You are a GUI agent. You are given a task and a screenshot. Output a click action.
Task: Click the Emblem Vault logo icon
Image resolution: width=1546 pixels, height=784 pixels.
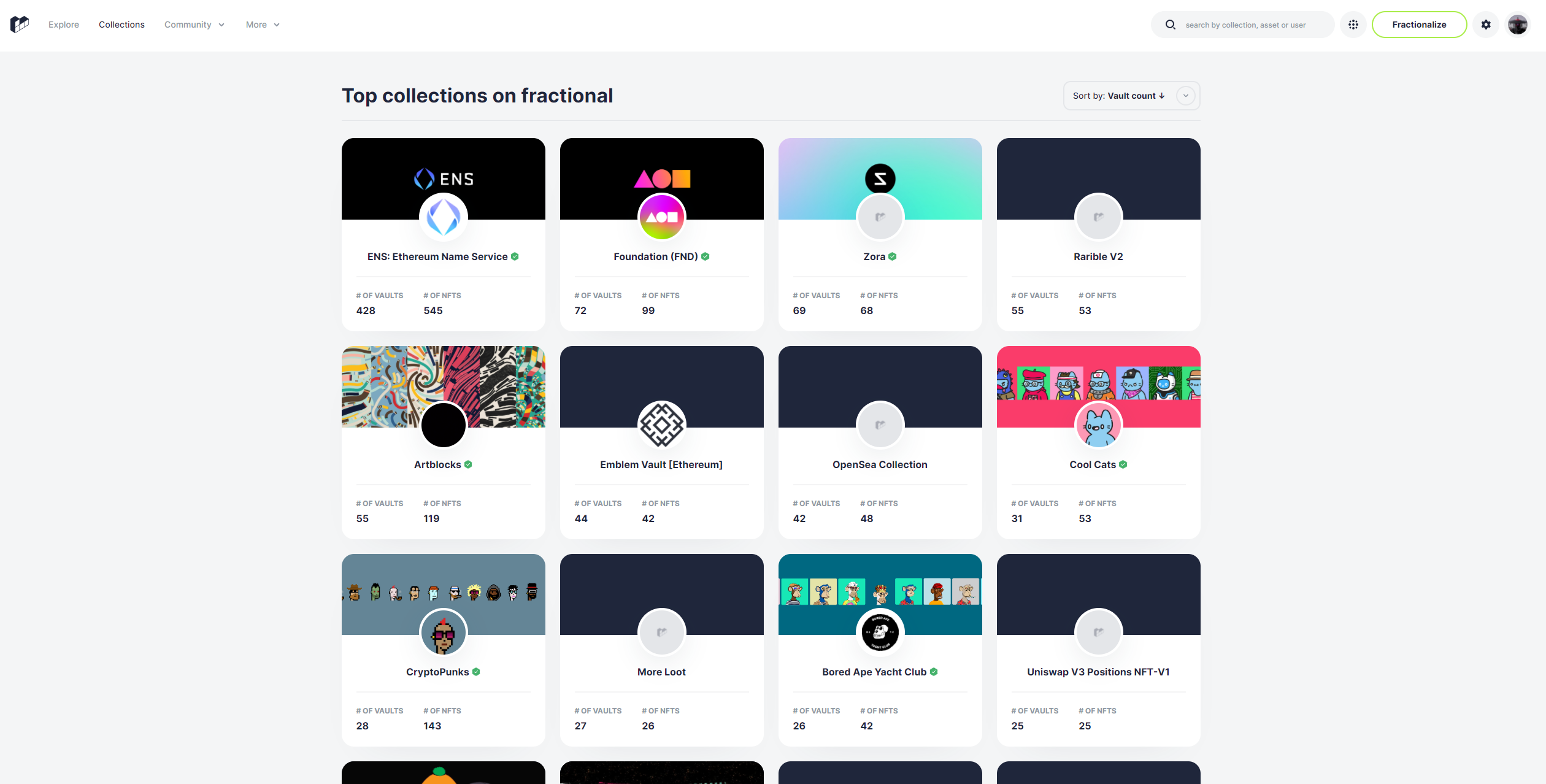coord(662,425)
